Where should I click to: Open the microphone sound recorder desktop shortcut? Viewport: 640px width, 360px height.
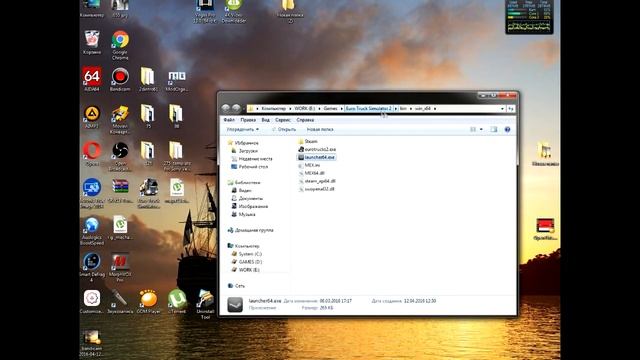tap(120, 301)
